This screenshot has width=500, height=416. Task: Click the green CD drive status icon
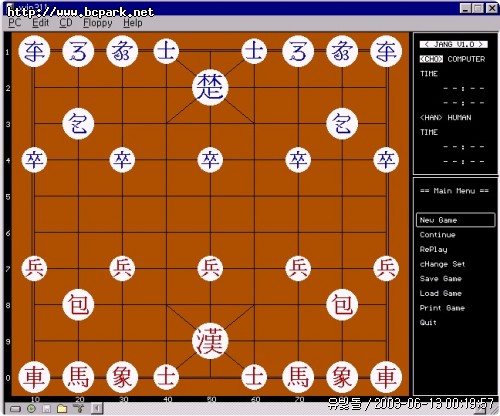click(x=31, y=408)
